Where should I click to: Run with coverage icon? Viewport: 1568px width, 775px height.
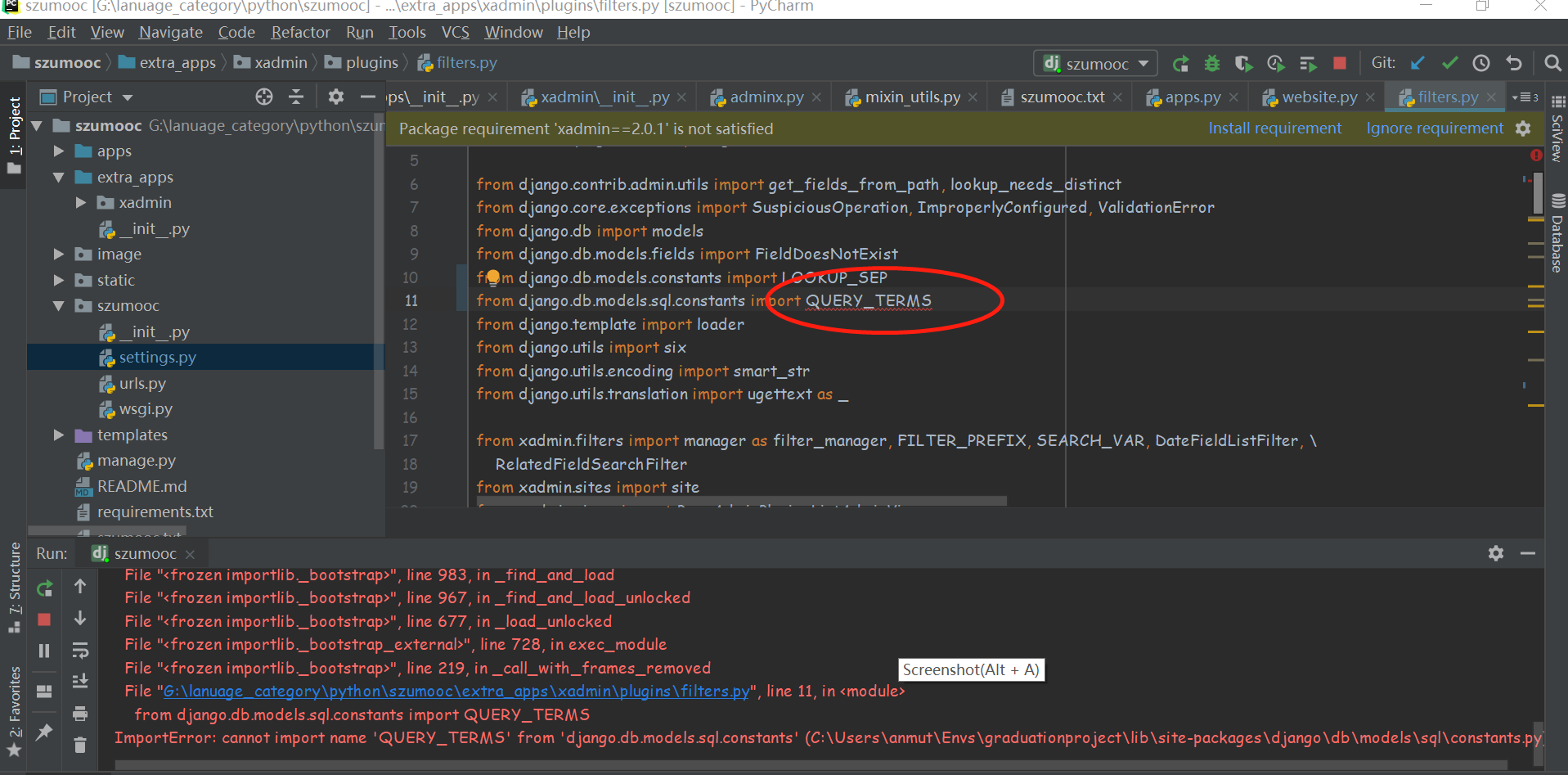(1243, 64)
